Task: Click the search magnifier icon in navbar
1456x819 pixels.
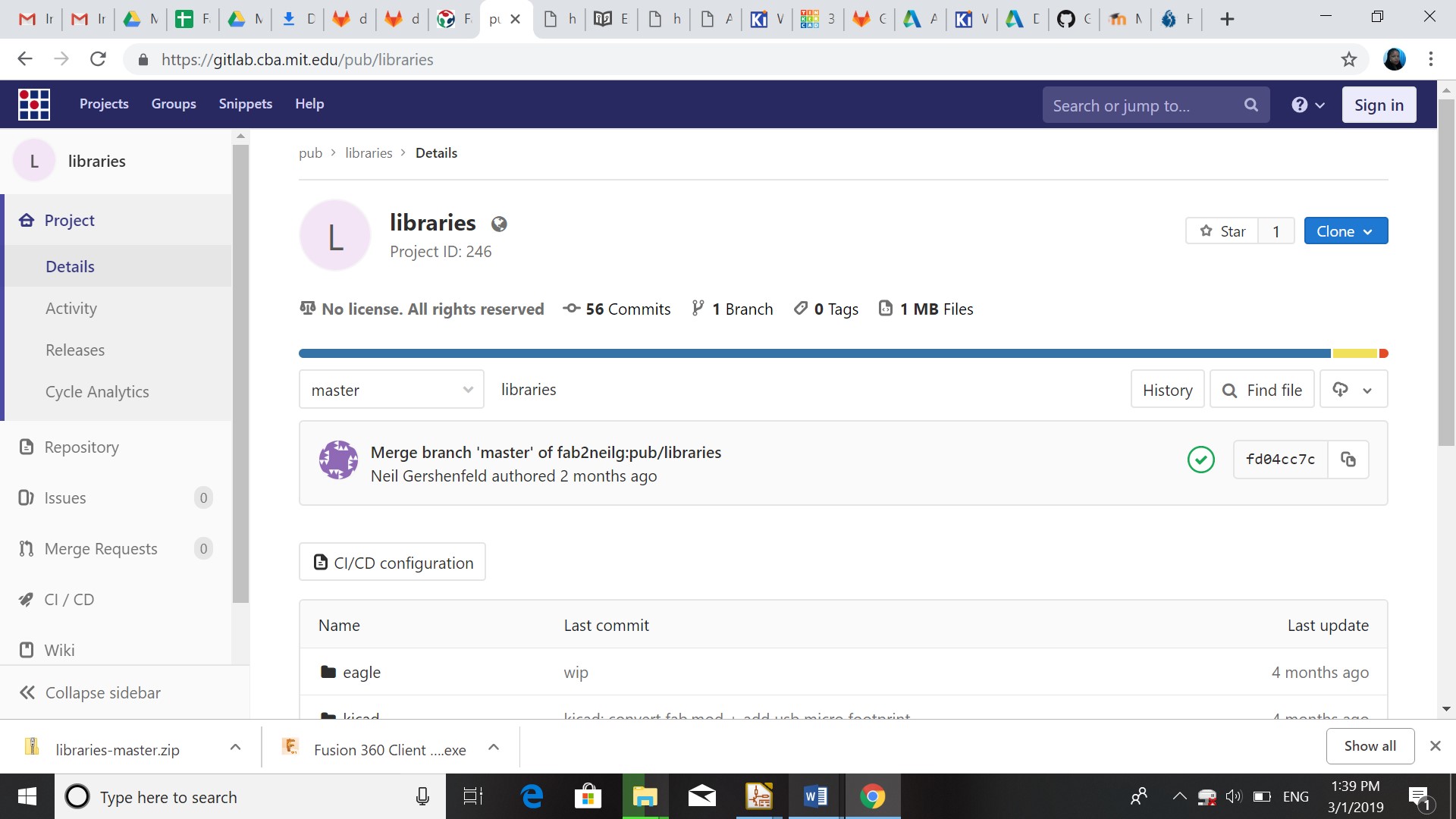Action: [1250, 105]
